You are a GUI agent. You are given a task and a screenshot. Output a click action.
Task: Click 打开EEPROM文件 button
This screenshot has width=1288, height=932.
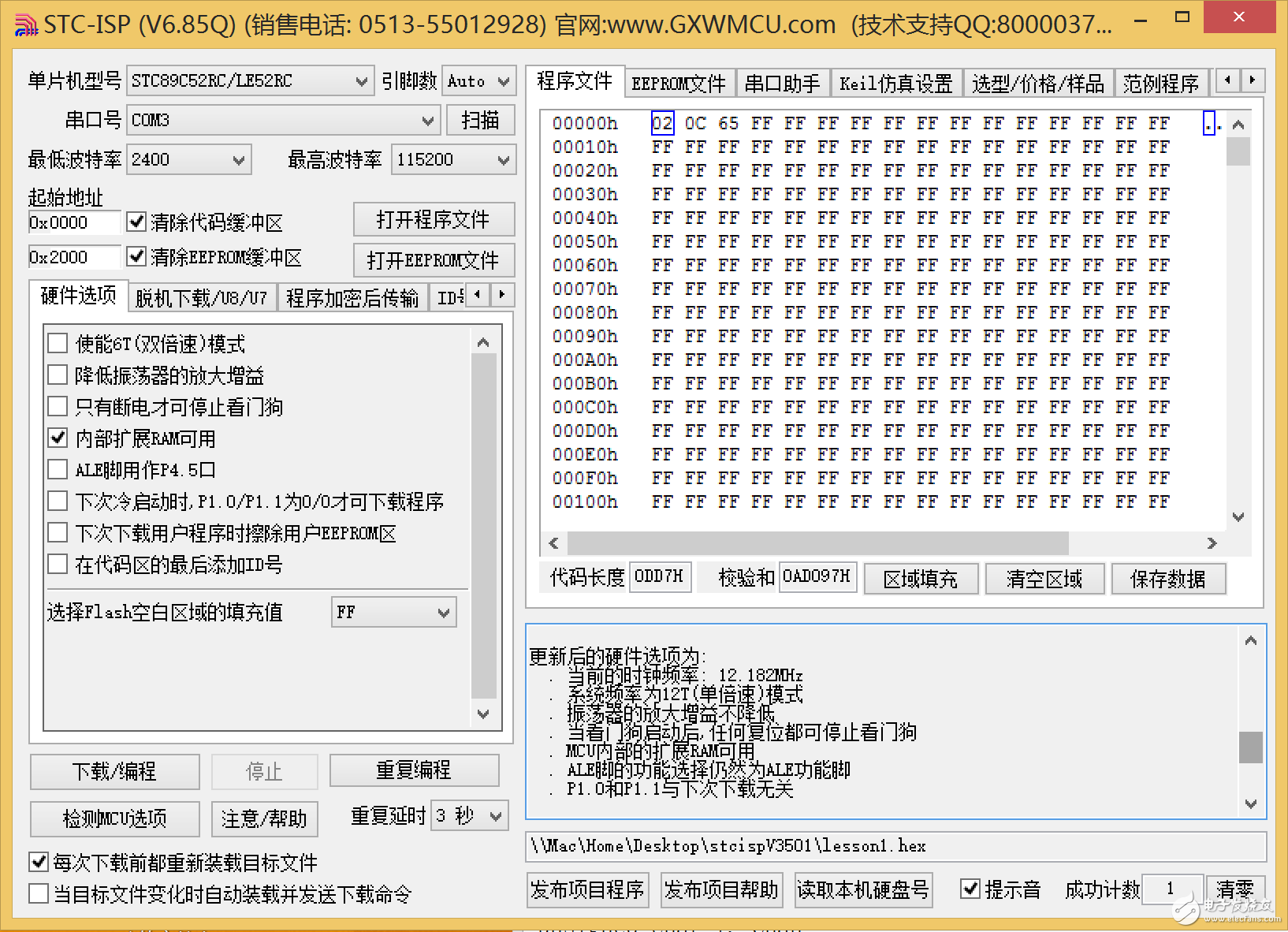click(x=434, y=260)
